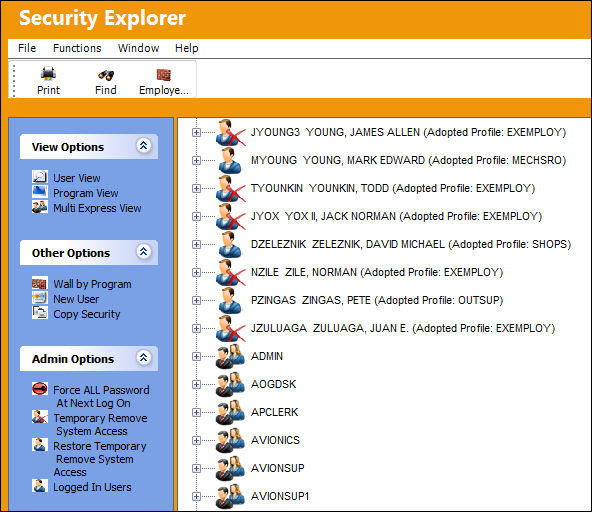Click the disabled user icon for JYOUNG3
Viewport: 592px width, 512px height.
(230, 133)
